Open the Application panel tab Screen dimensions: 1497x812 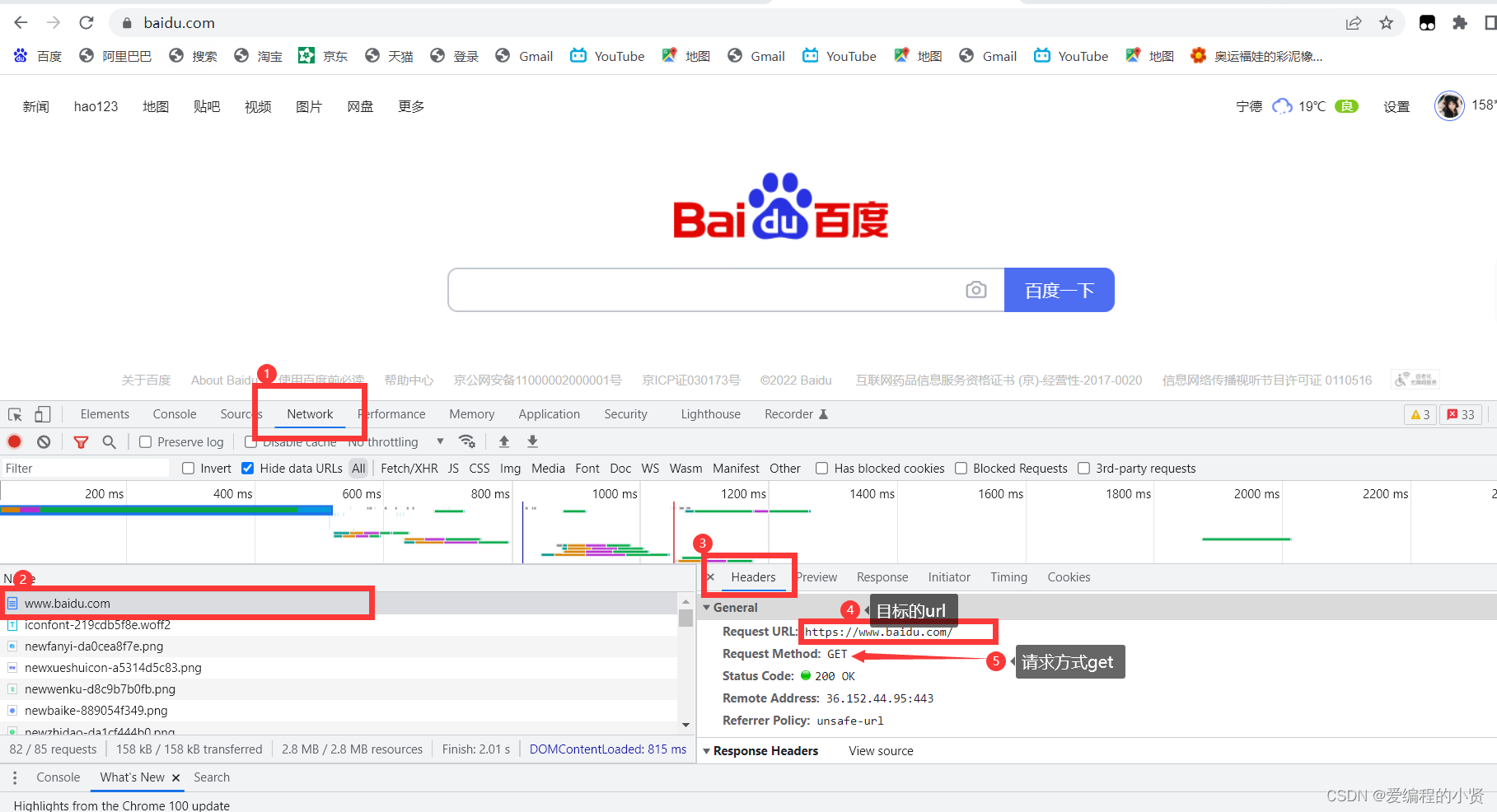tap(550, 414)
